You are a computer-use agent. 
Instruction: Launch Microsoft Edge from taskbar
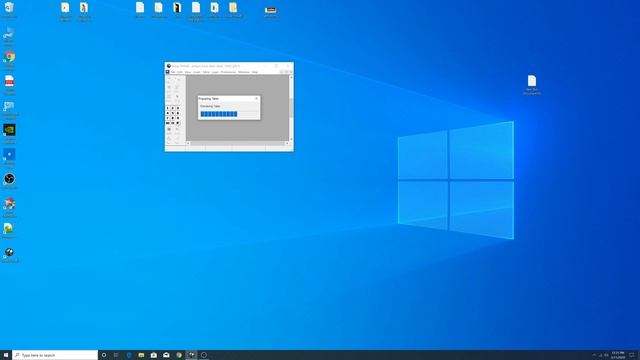coord(129,355)
